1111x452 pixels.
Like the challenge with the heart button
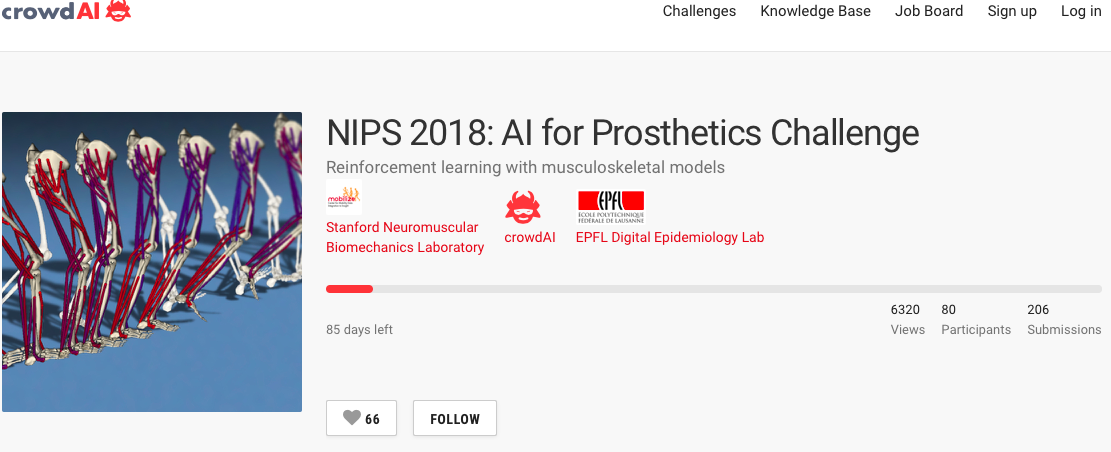(x=361, y=419)
